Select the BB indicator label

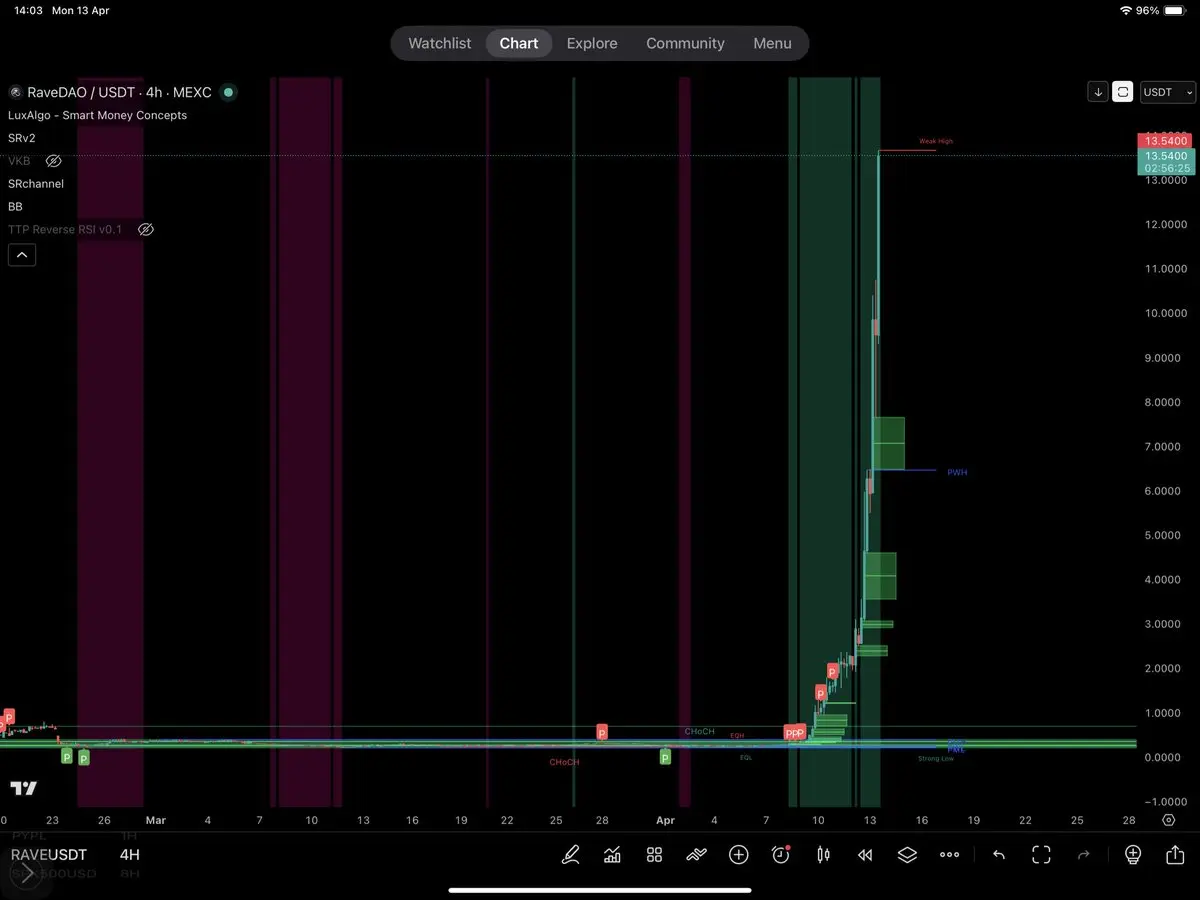click(x=15, y=207)
